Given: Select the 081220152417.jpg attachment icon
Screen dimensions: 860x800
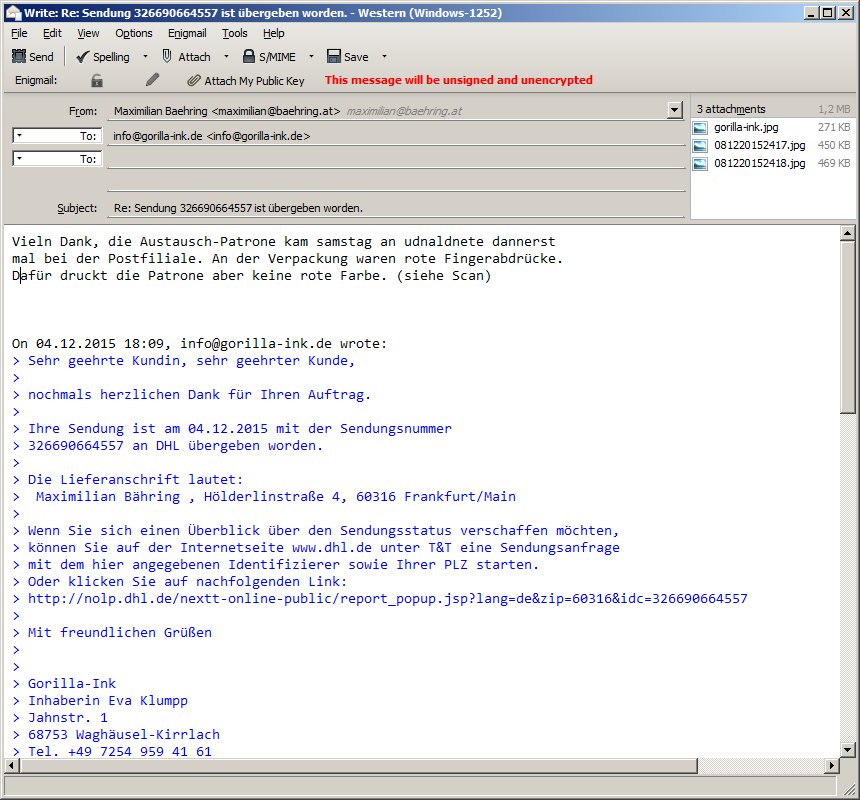Looking at the screenshot, I should click(700, 146).
